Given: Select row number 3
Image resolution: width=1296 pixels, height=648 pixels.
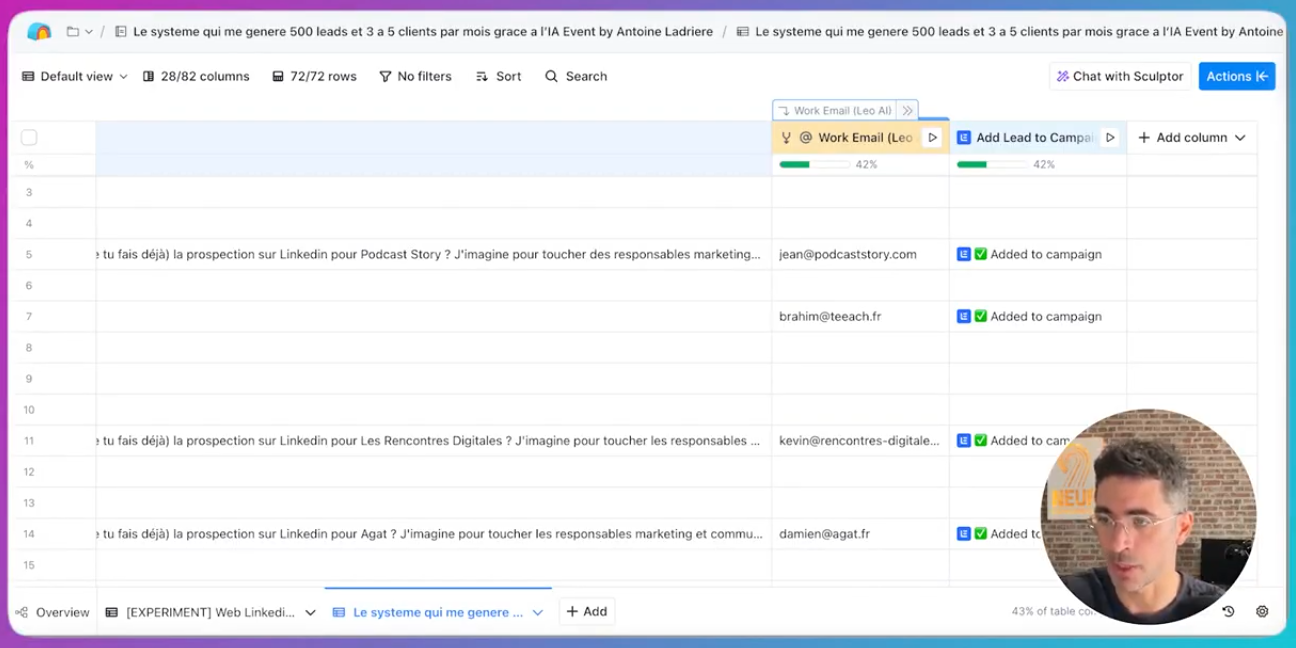Looking at the screenshot, I should coord(29,192).
